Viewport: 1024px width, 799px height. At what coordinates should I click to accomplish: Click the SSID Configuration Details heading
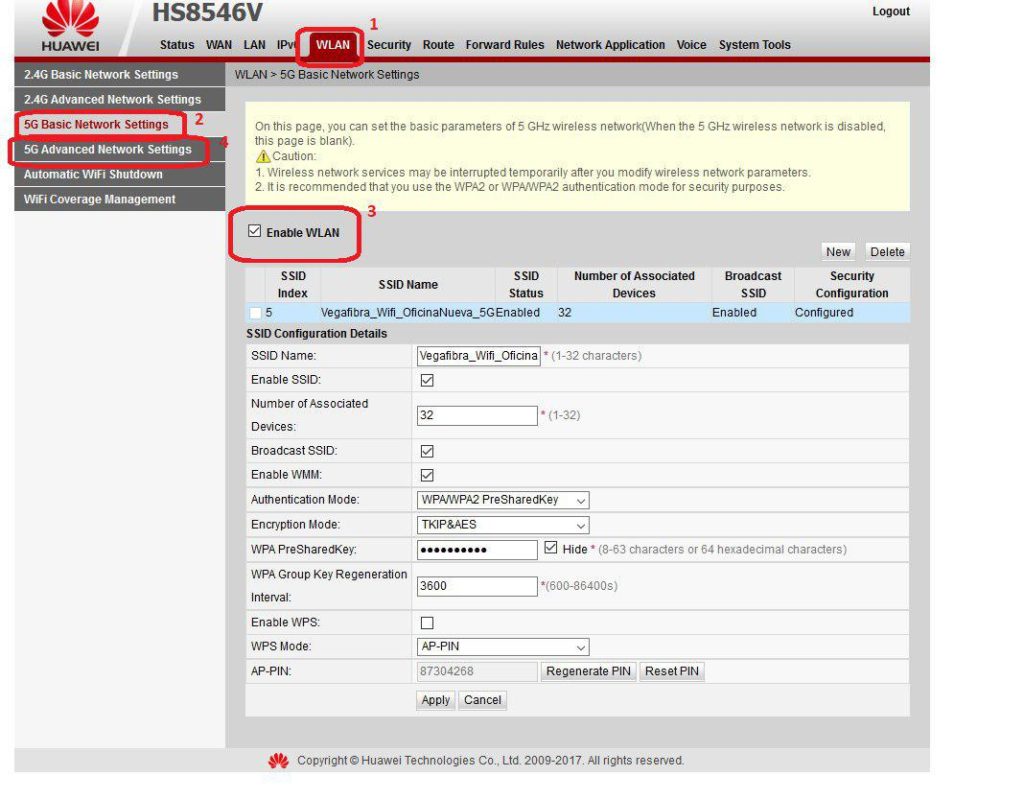coord(317,334)
